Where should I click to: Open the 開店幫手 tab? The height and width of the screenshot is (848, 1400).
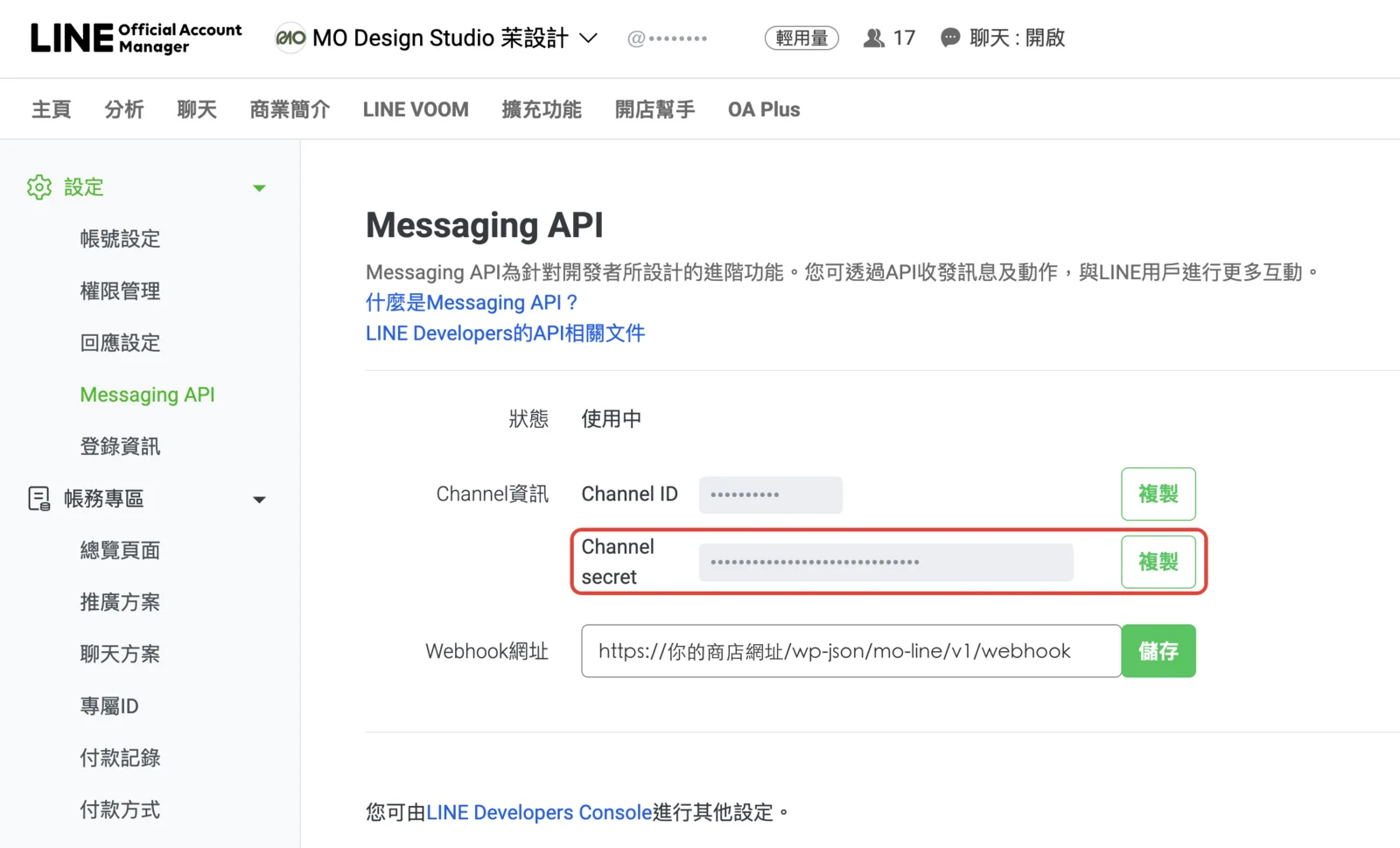[654, 109]
